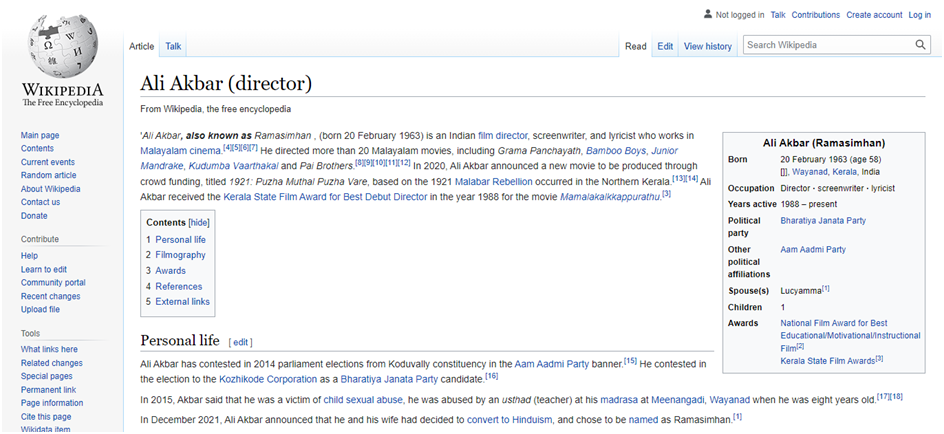Open the Talk link in top bar
Viewport: 944px width, 434px height.
point(778,14)
